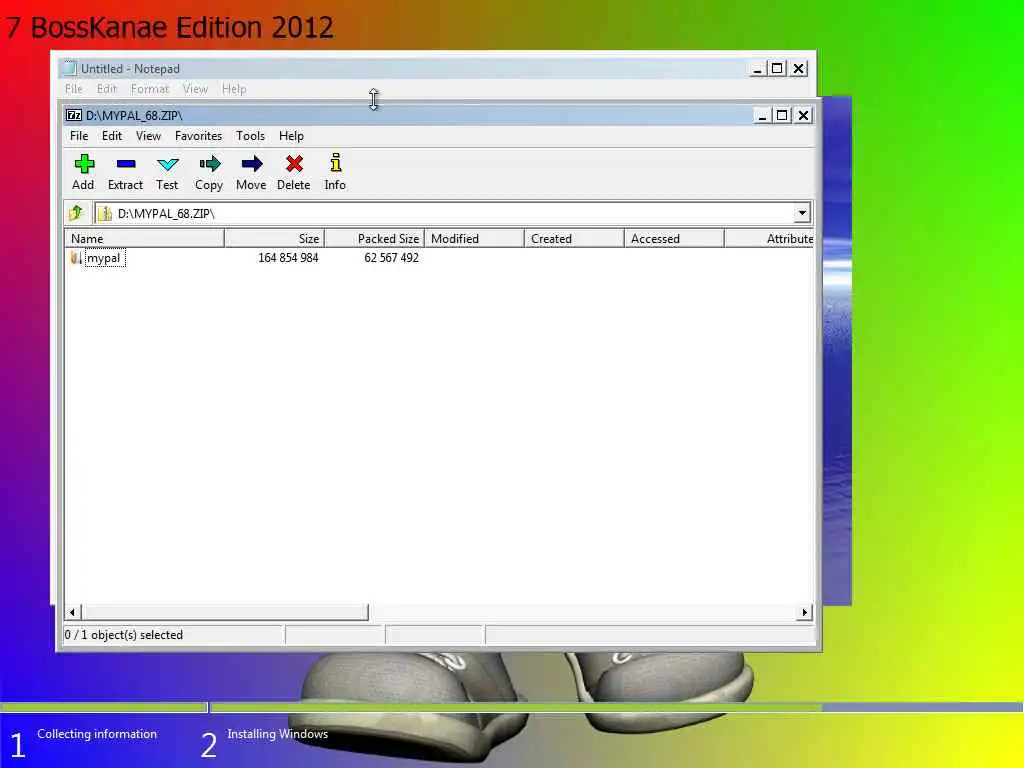This screenshot has height=768, width=1024.
Task: Minimize the 7-Zip window
Action: tap(761, 116)
